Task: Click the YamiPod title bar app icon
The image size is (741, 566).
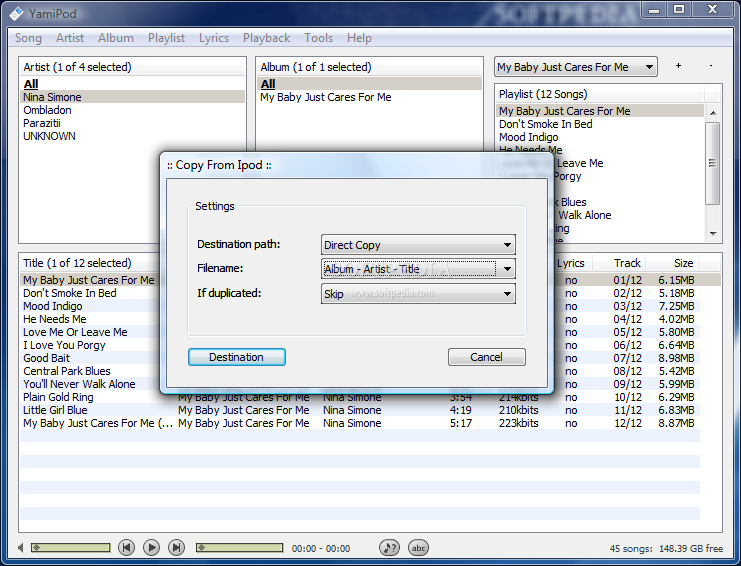Action: pos(16,13)
